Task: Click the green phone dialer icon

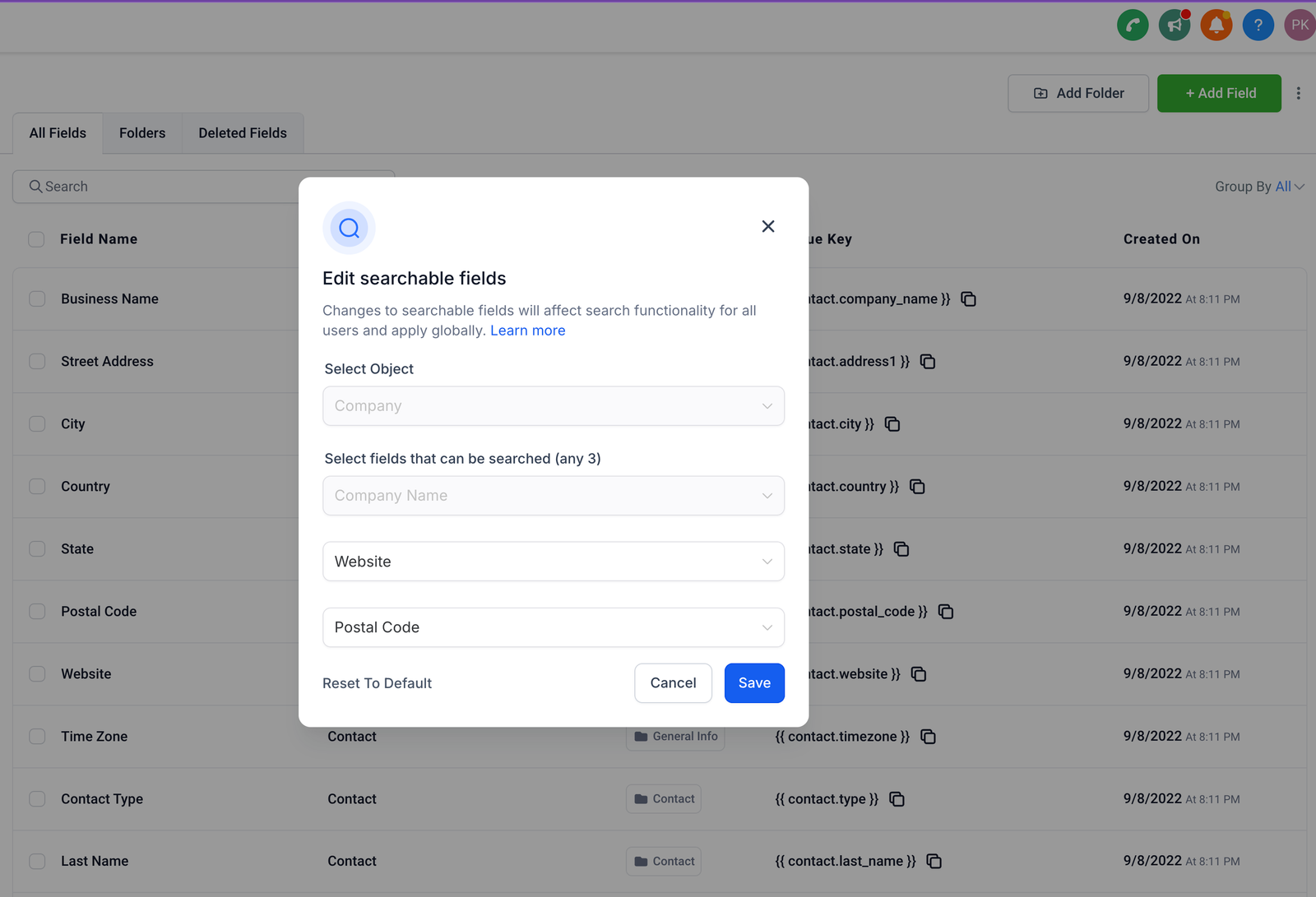Action: point(1133,25)
